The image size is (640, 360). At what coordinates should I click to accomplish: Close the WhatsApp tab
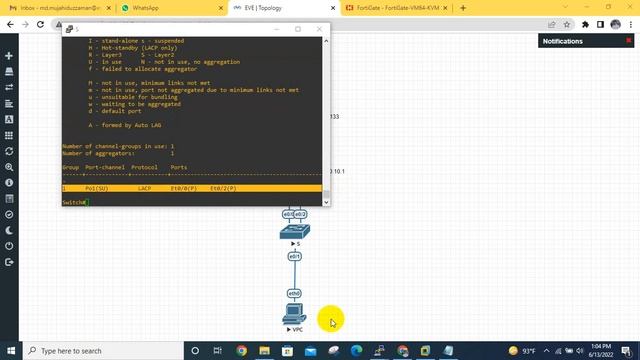pos(221,8)
